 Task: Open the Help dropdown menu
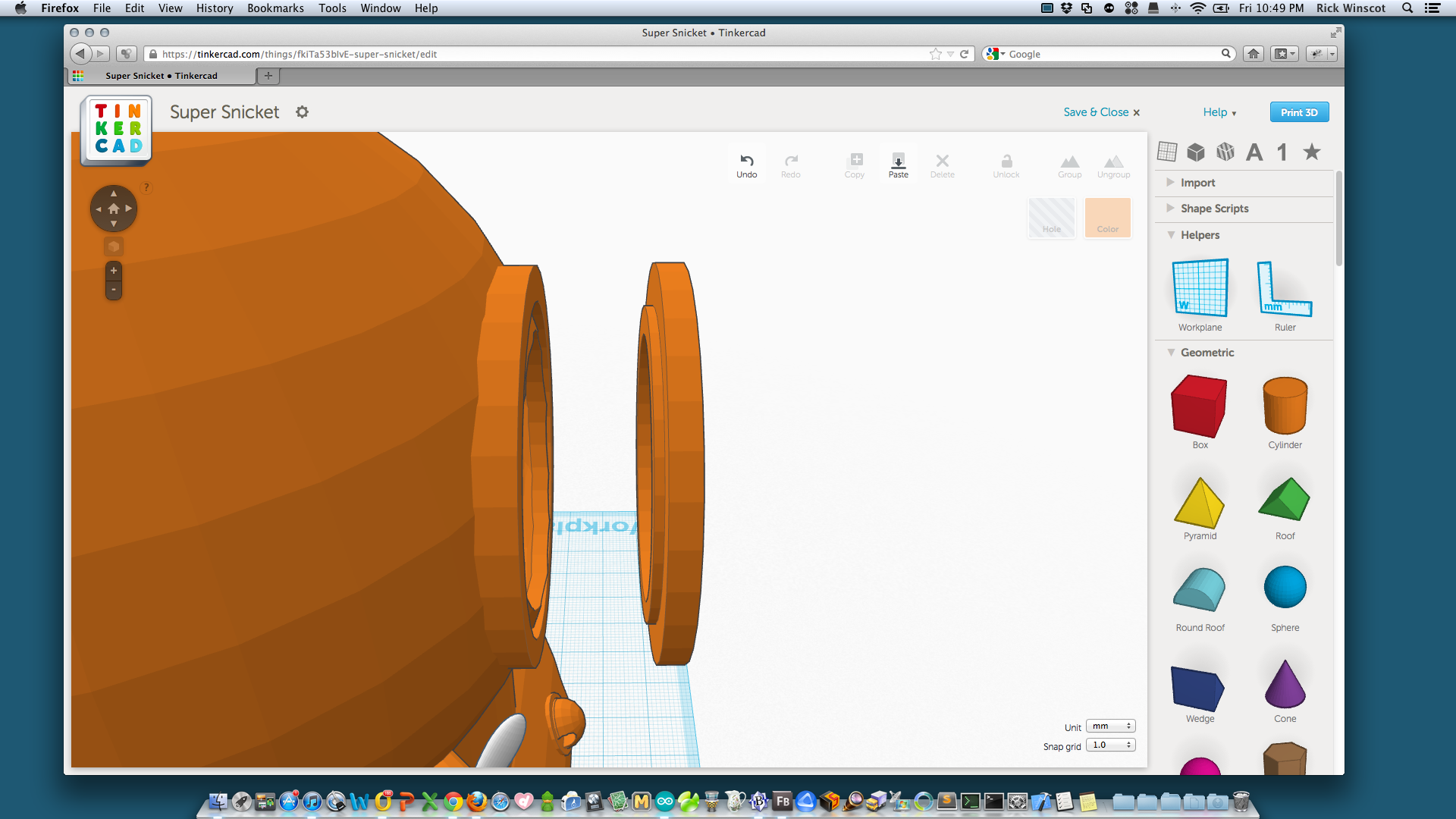[x=1219, y=112]
